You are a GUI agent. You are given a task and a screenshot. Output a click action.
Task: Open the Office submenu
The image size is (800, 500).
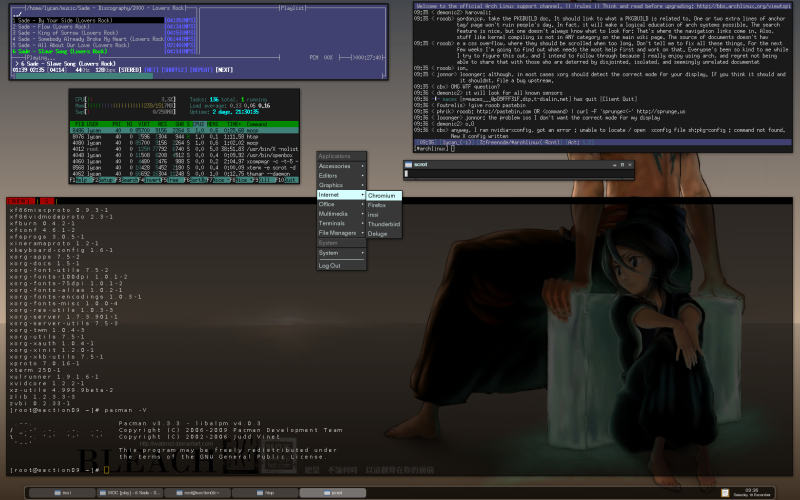[341, 204]
